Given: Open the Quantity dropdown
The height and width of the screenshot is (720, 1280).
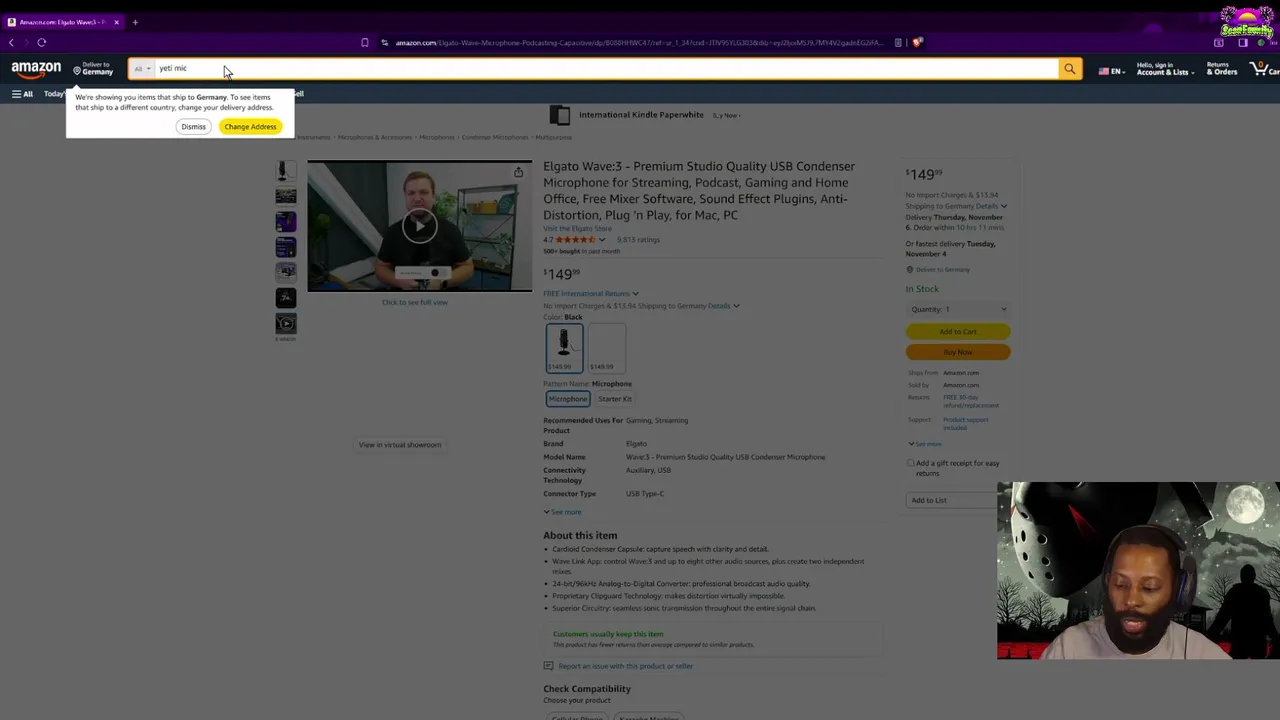Looking at the screenshot, I should coord(958,310).
